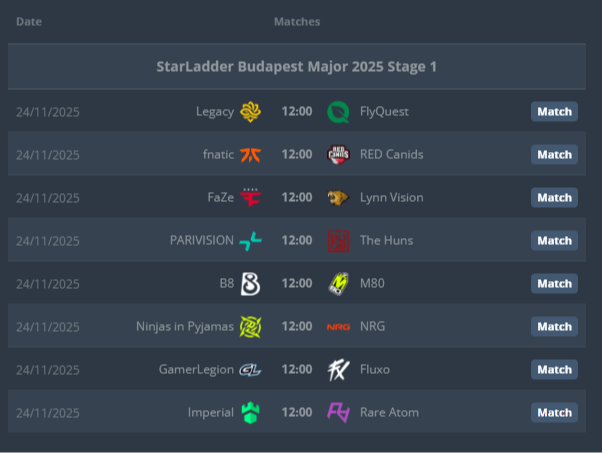Viewport: 602px width, 453px height.
Task: Click the M80 team logo
Action: coord(339,283)
